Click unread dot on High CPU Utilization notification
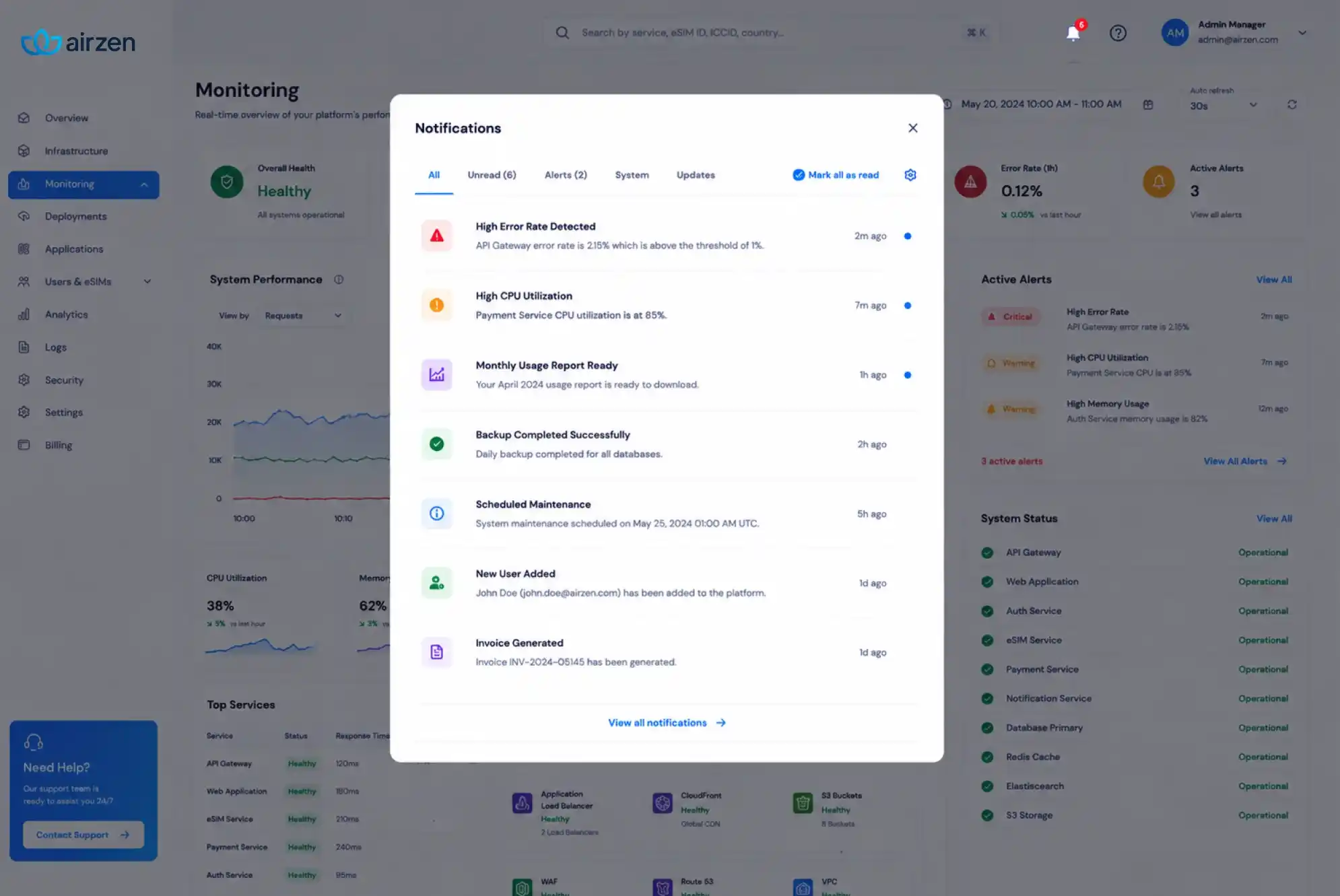This screenshot has width=1340, height=896. pyautogui.click(x=908, y=306)
